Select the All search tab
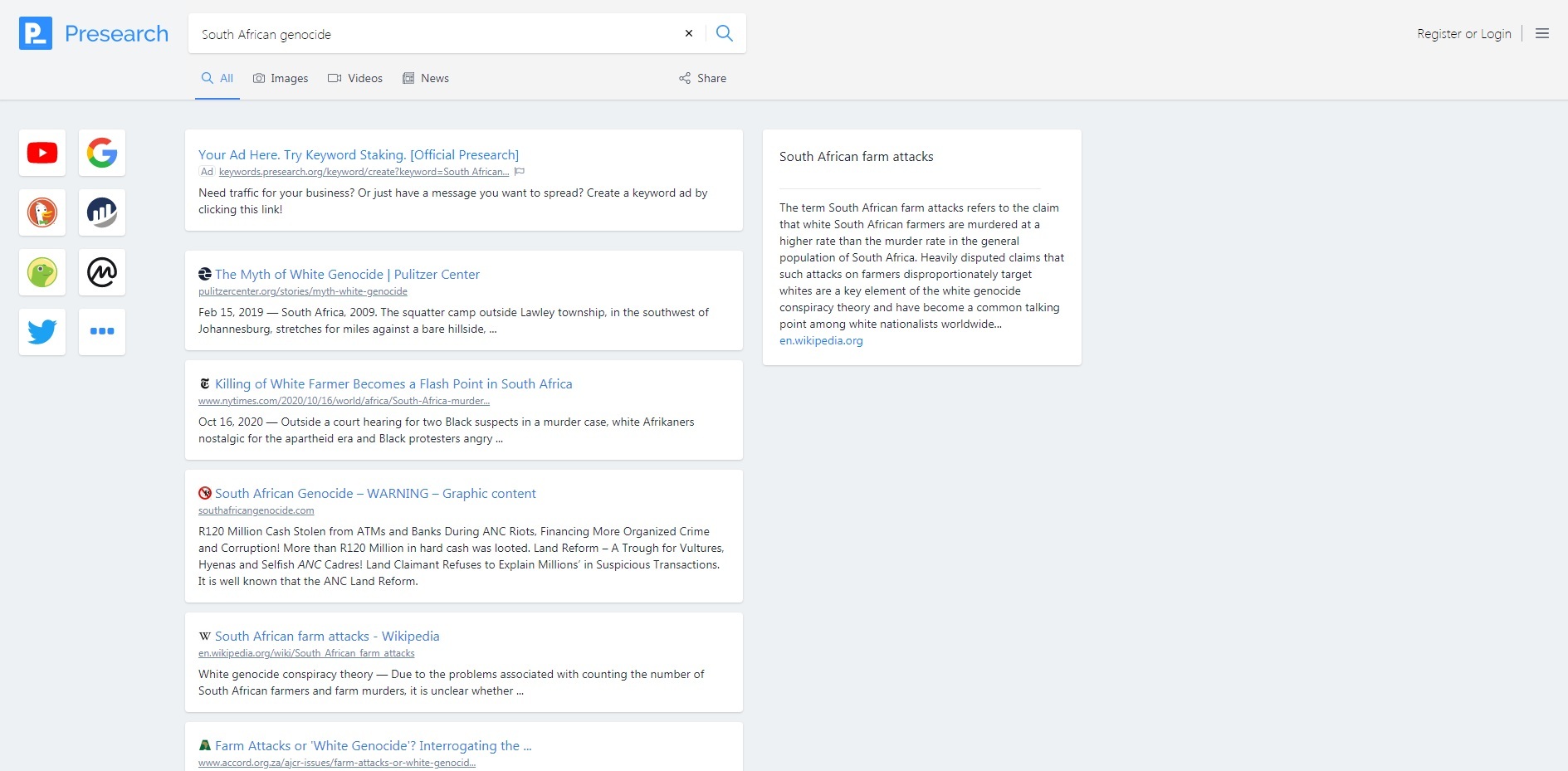Screen dimensions: 1568x771 point(217,78)
